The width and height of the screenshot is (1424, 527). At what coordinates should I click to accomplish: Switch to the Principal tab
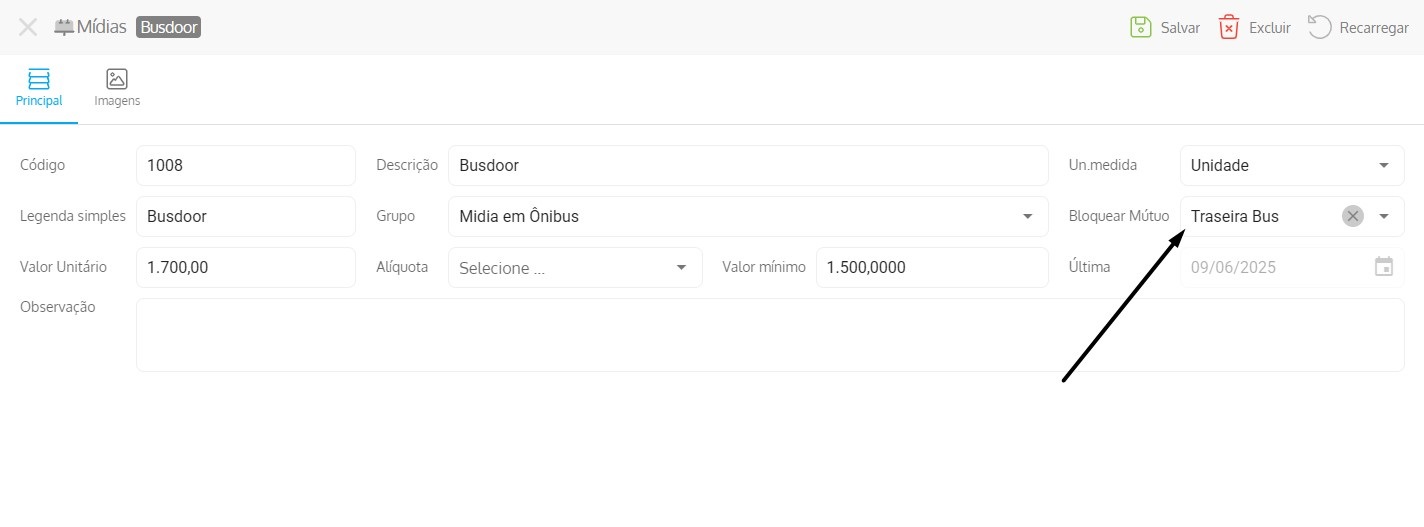point(39,89)
